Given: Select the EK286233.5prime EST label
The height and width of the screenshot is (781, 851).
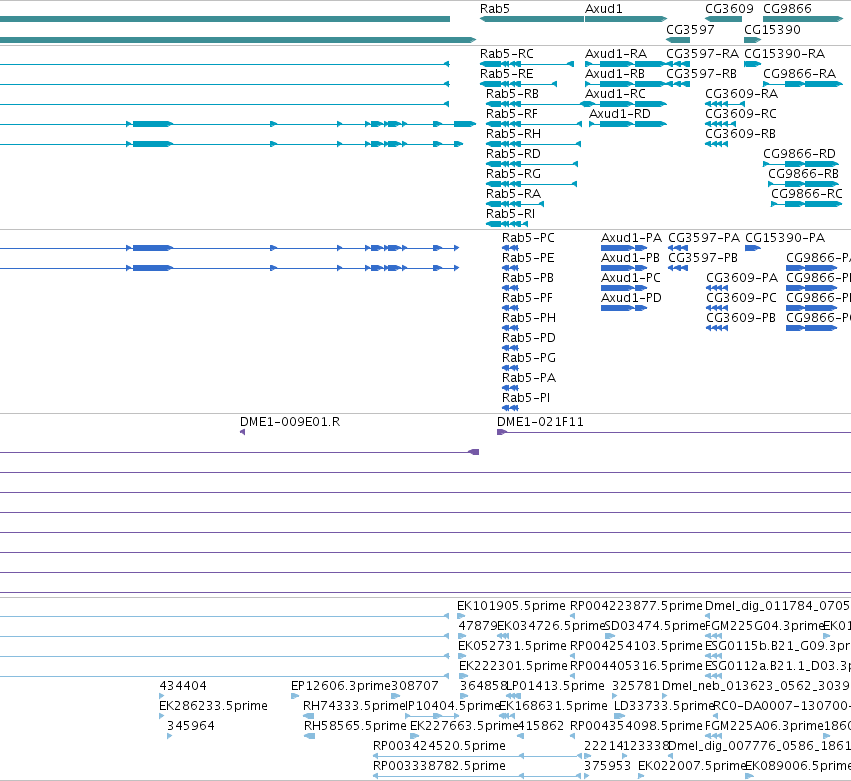Looking at the screenshot, I should 213,706.
